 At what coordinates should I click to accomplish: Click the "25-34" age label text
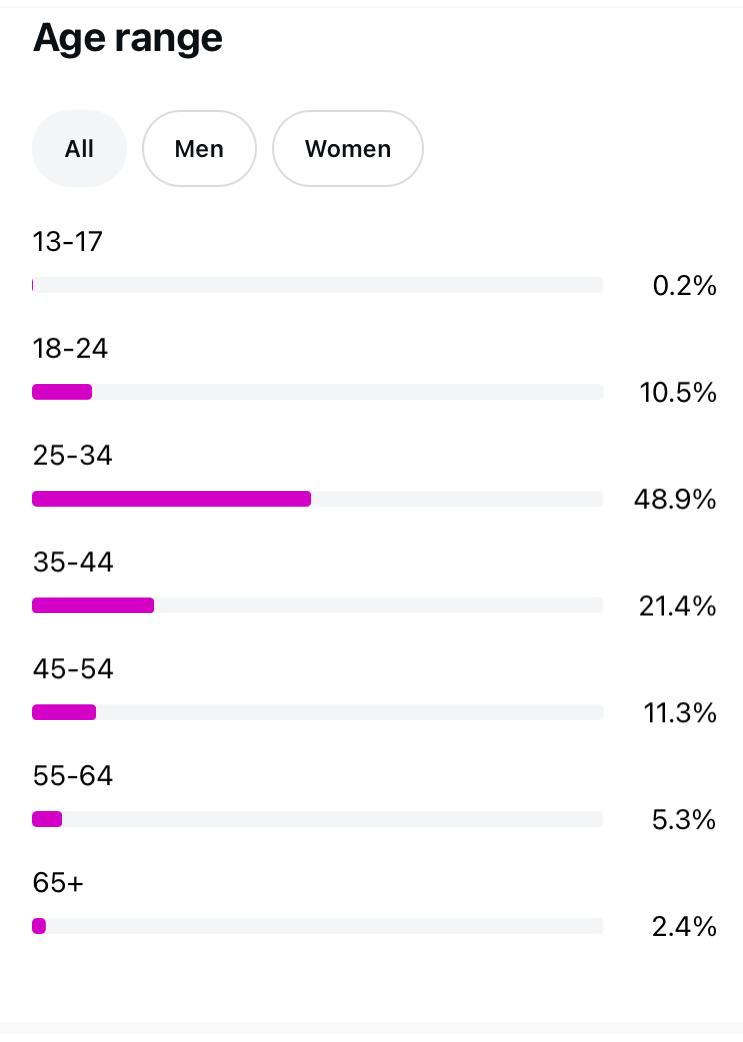(72, 456)
